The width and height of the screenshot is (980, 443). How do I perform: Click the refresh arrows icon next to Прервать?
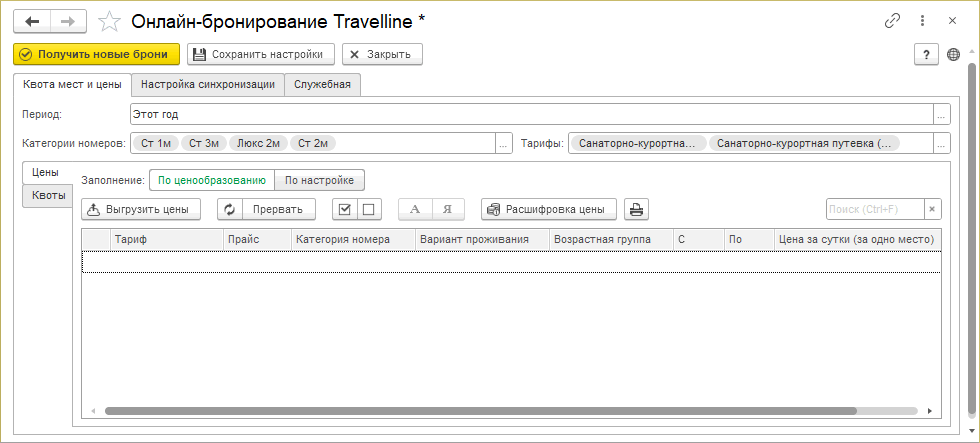pos(230,209)
